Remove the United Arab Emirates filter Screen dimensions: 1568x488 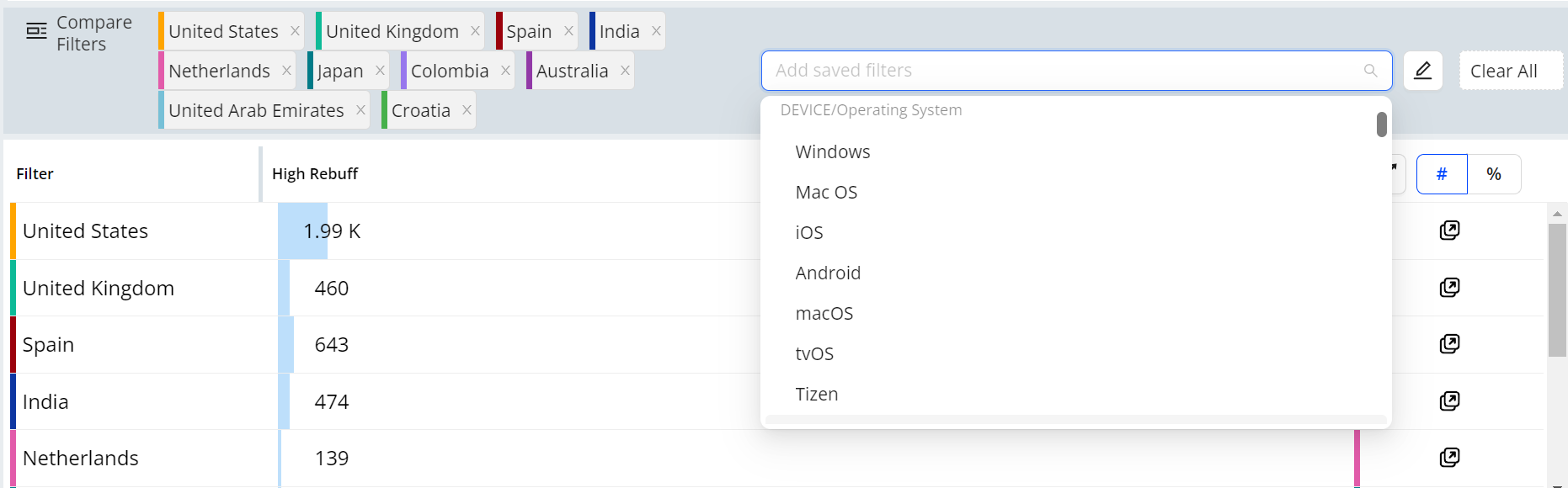coord(360,110)
